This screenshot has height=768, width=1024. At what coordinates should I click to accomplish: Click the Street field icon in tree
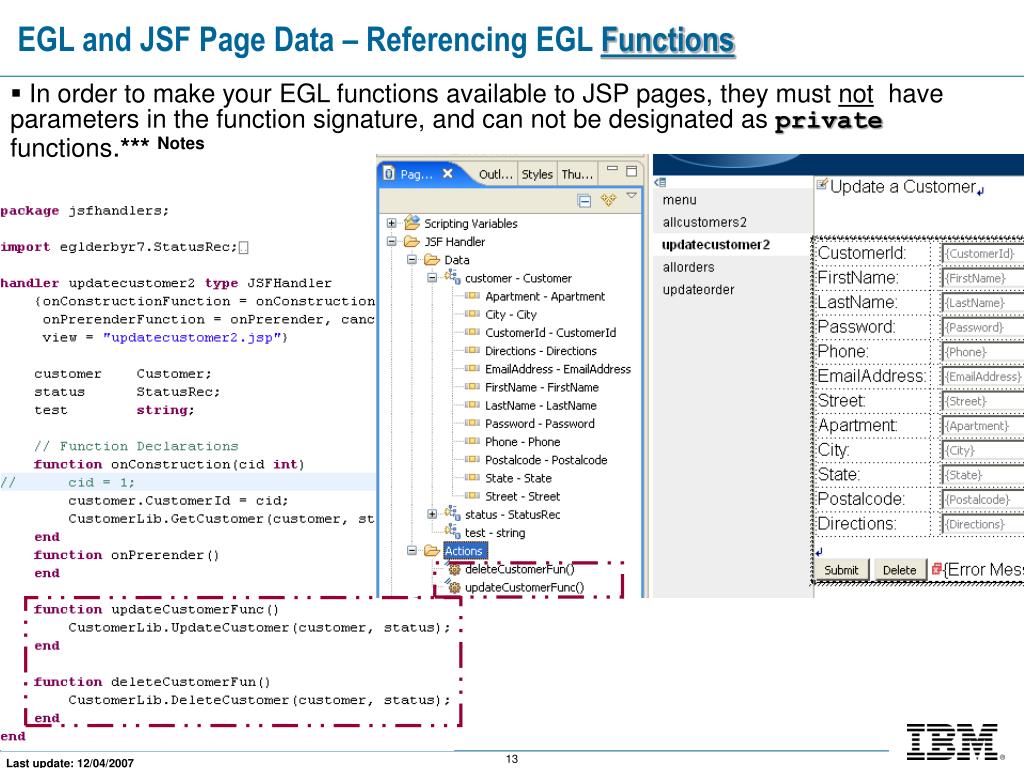(472, 496)
